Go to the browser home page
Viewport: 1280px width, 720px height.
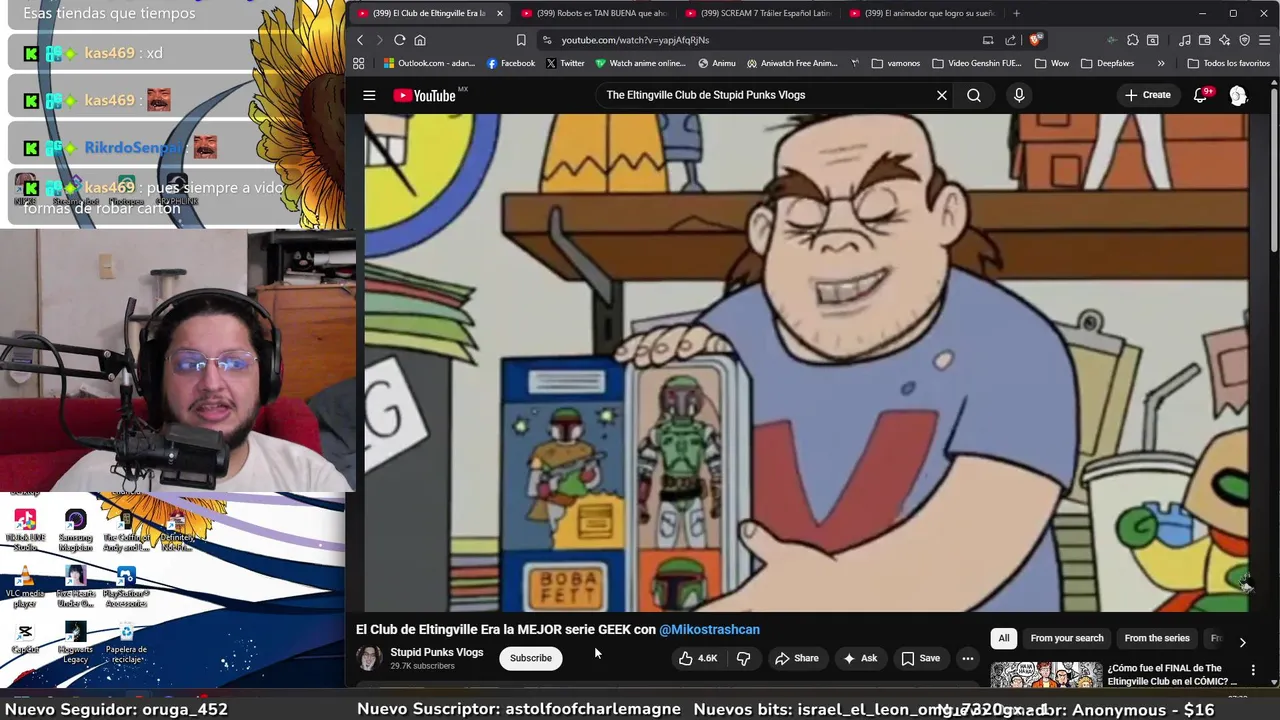(x=420, y=40)
